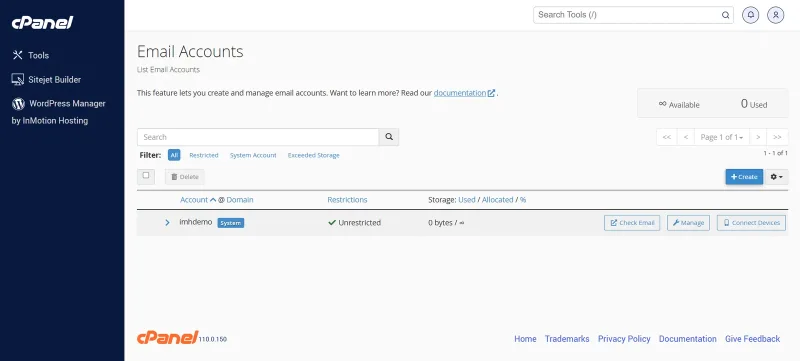Sort by storage Allocated

point(497,200)
